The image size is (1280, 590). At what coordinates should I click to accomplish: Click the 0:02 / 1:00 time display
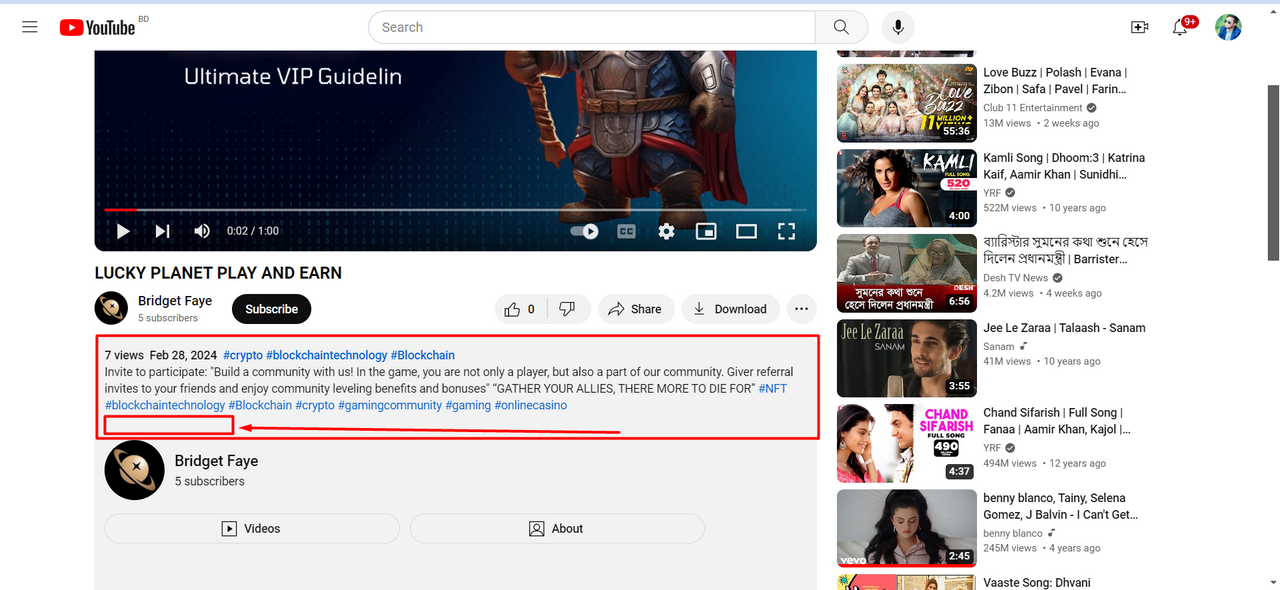tap(253, 231)
